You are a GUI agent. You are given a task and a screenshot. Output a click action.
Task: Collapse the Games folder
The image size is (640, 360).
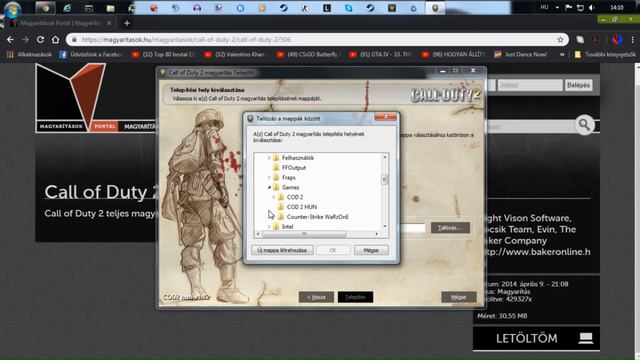(269, 187)
